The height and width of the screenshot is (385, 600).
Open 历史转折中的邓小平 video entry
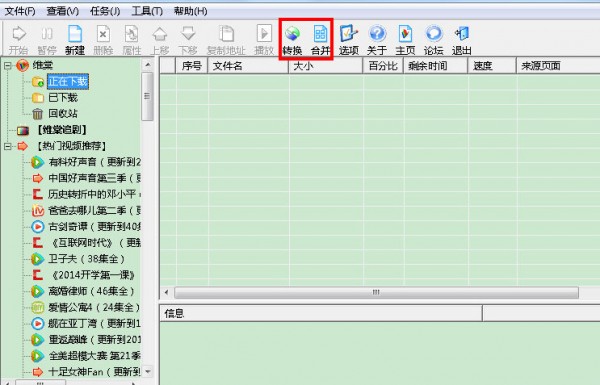coord(95,194)
